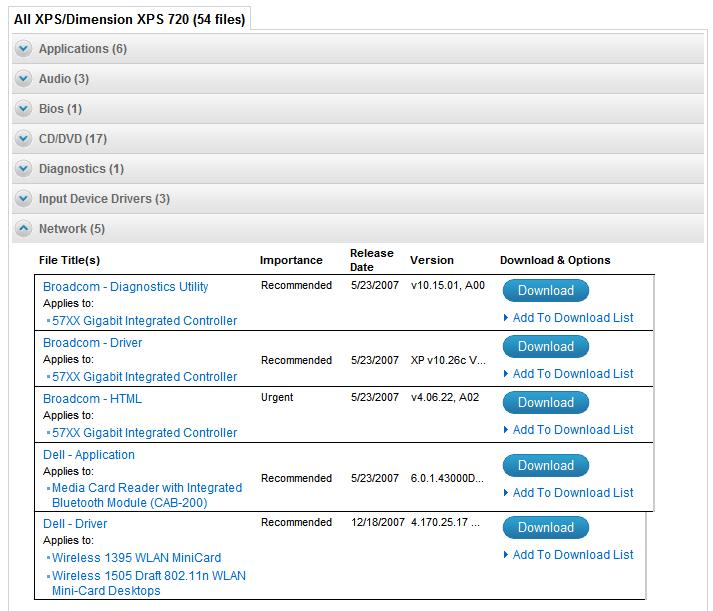This screenshot has height=611, width=713.
Task: Download the Broadcom Diagnostics Utility file
Action: [546, 290]
